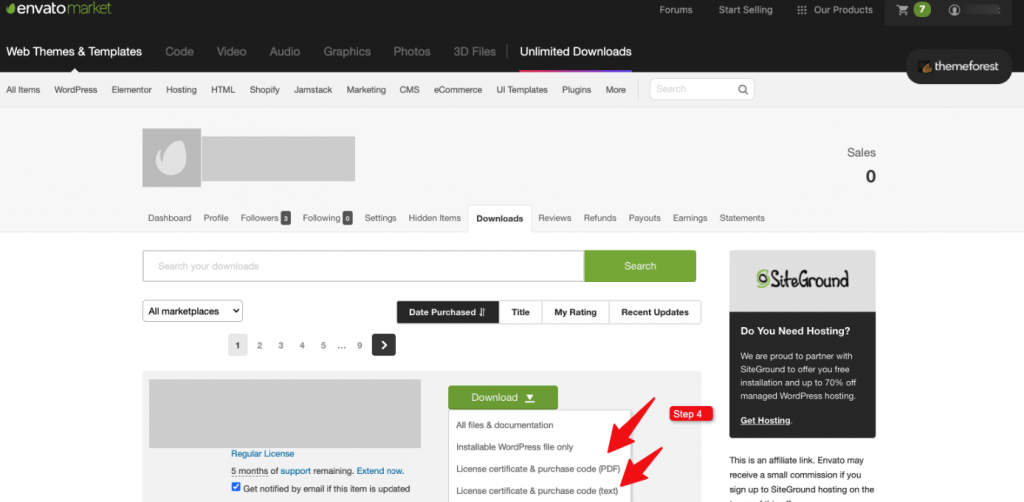The height and width of the screenshot is (502, 1024).
Task: Choose Installable WordPress file only
Action: point(514,447)
